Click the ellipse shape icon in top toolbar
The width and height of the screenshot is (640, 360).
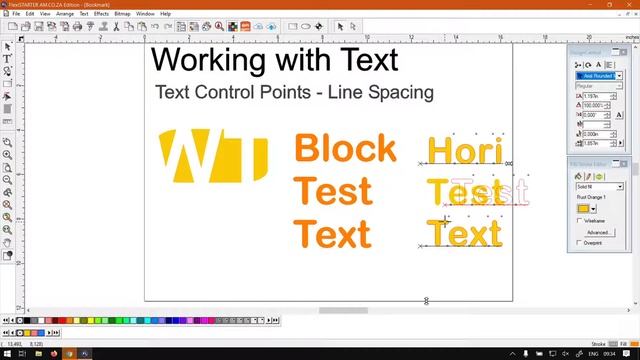pos(306,27)
